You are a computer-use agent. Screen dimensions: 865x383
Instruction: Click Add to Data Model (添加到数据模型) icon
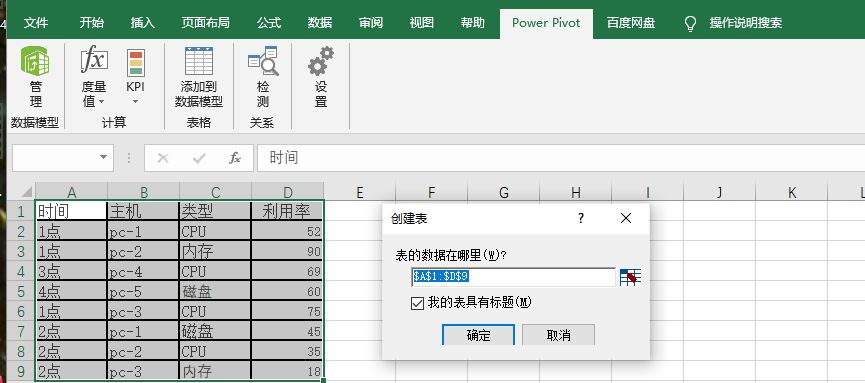coord(199,61)
